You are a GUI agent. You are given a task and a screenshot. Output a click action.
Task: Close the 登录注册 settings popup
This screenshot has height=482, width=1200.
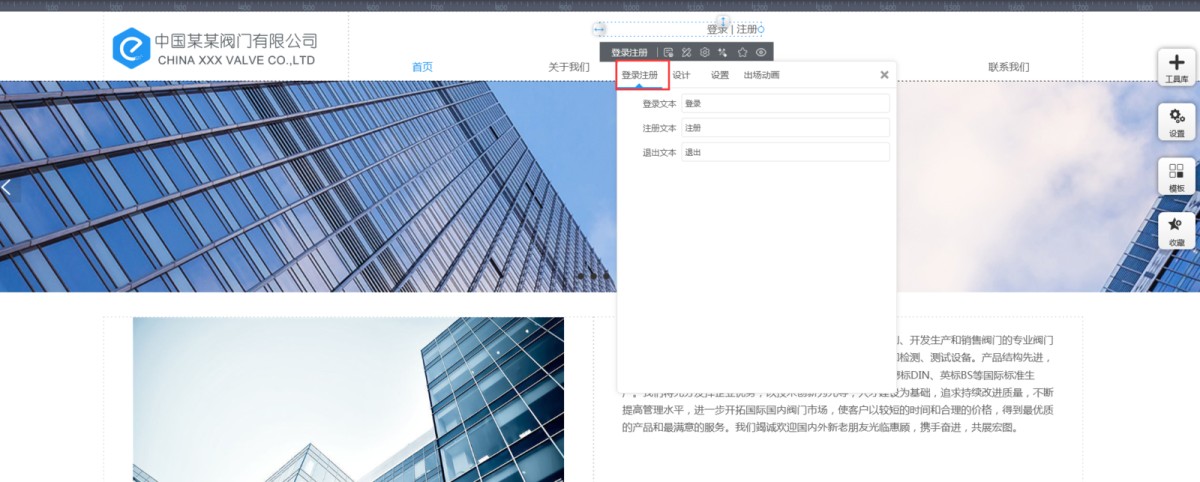(x=884, y=75)
